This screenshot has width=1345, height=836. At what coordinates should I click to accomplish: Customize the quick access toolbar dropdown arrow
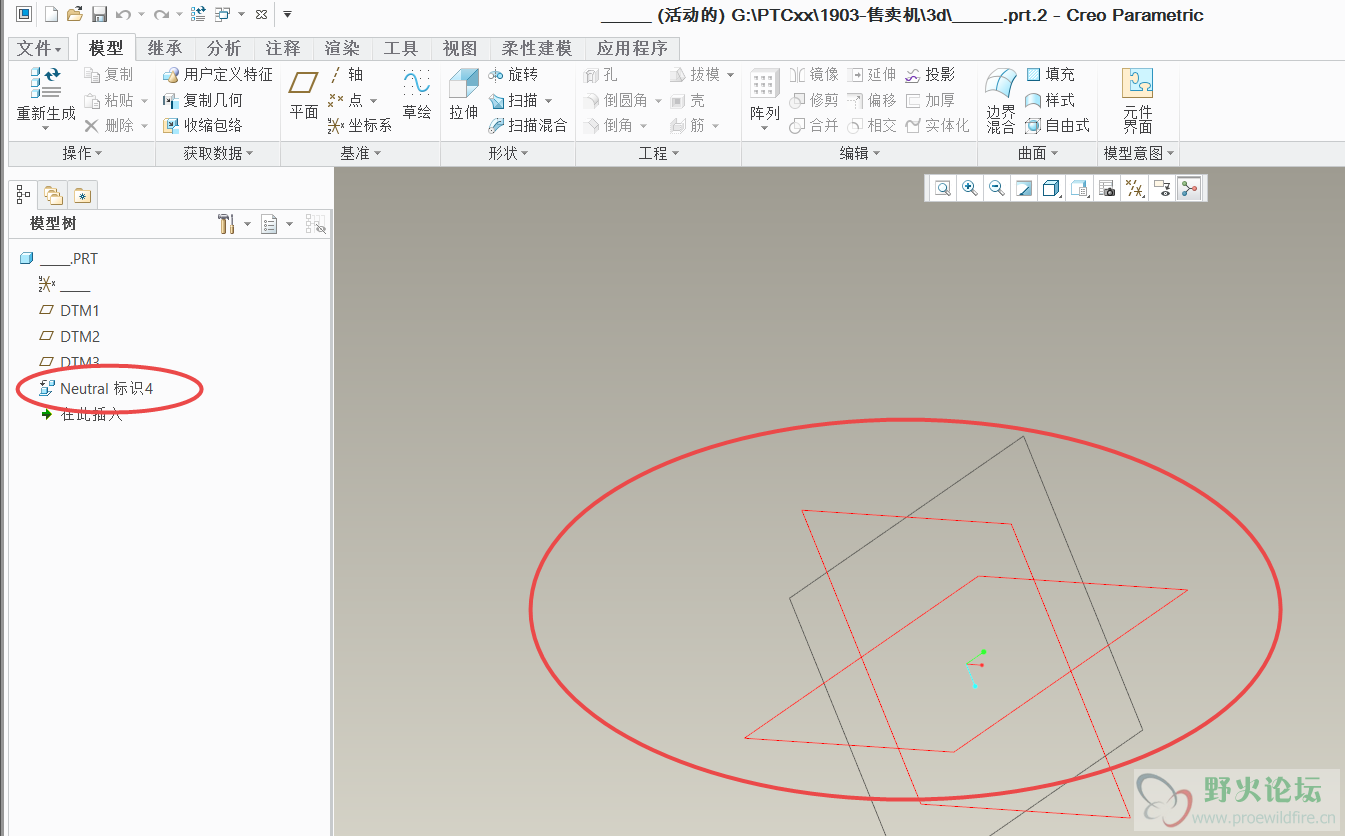coord(288,15)
